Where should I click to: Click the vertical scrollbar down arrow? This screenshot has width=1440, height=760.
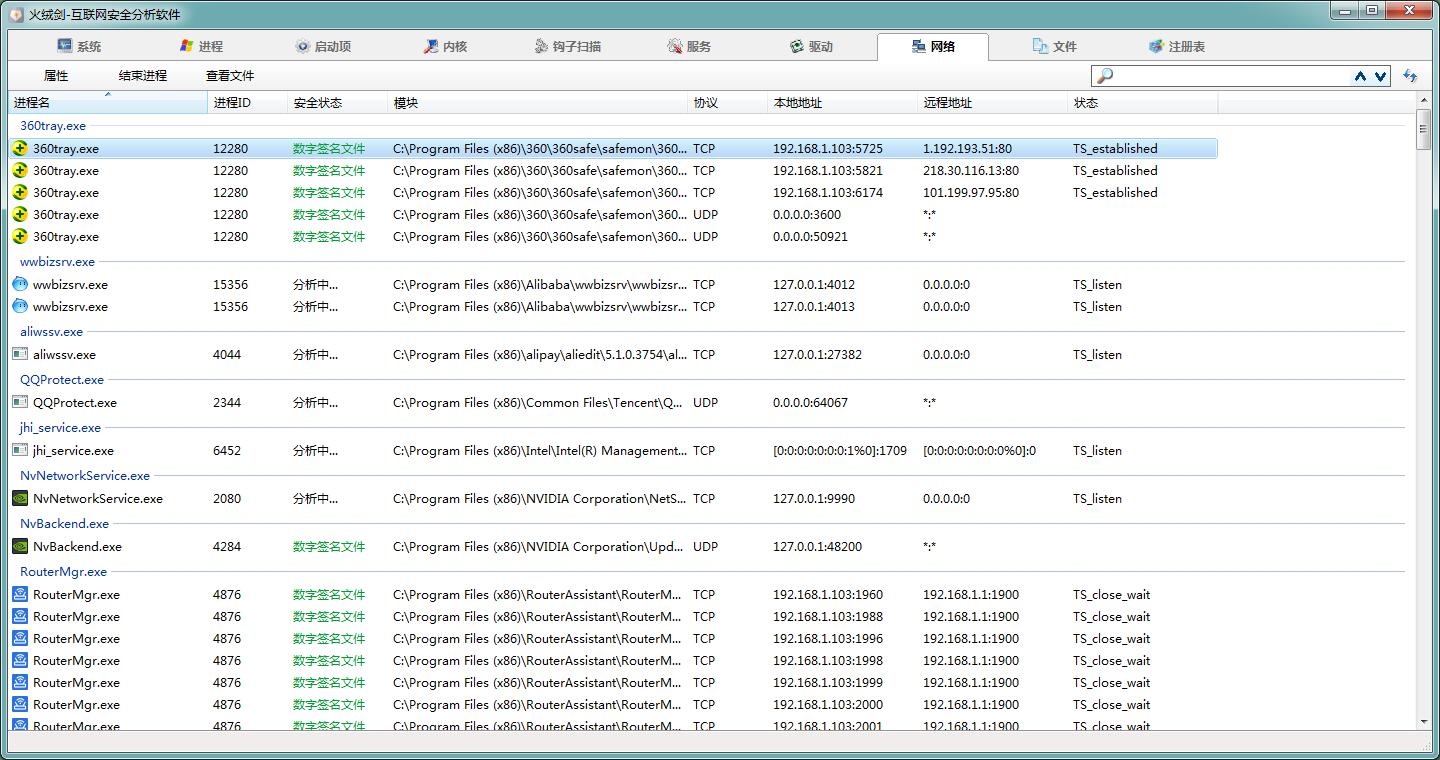coord(1424,721)
